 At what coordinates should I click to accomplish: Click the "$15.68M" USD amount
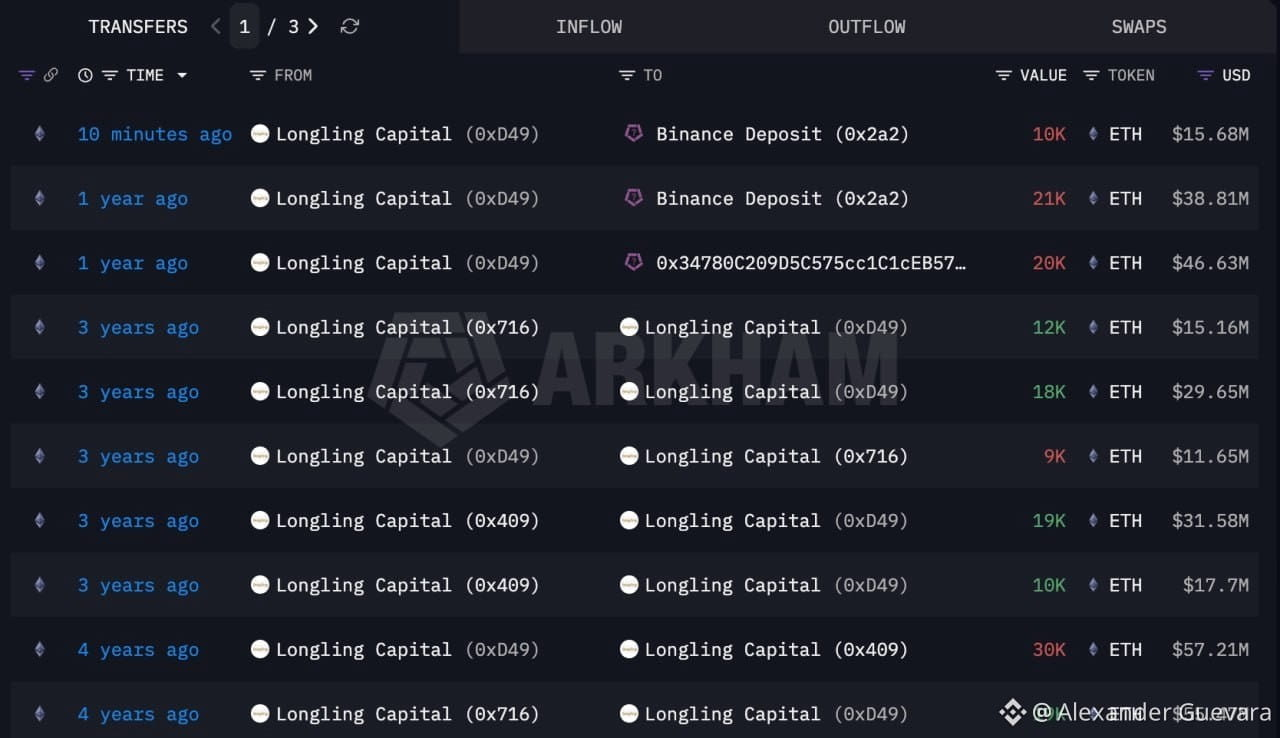click(x=1210, y=134)
